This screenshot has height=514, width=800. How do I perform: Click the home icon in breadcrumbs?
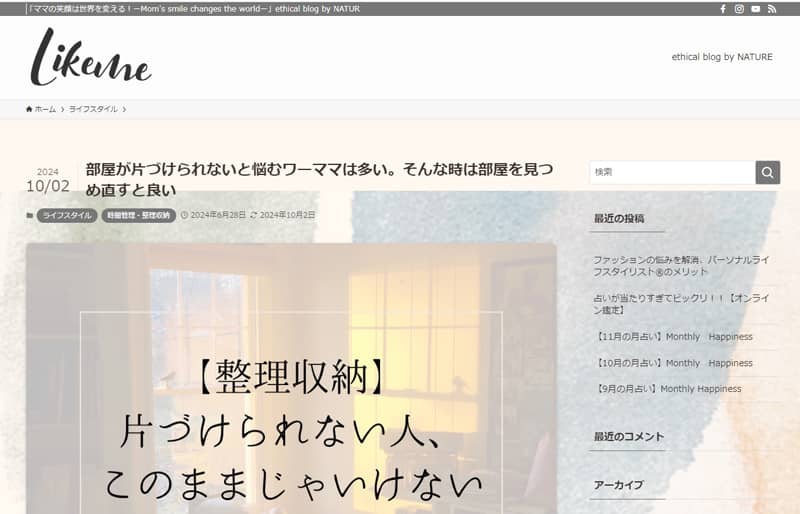tap(30, 109)
